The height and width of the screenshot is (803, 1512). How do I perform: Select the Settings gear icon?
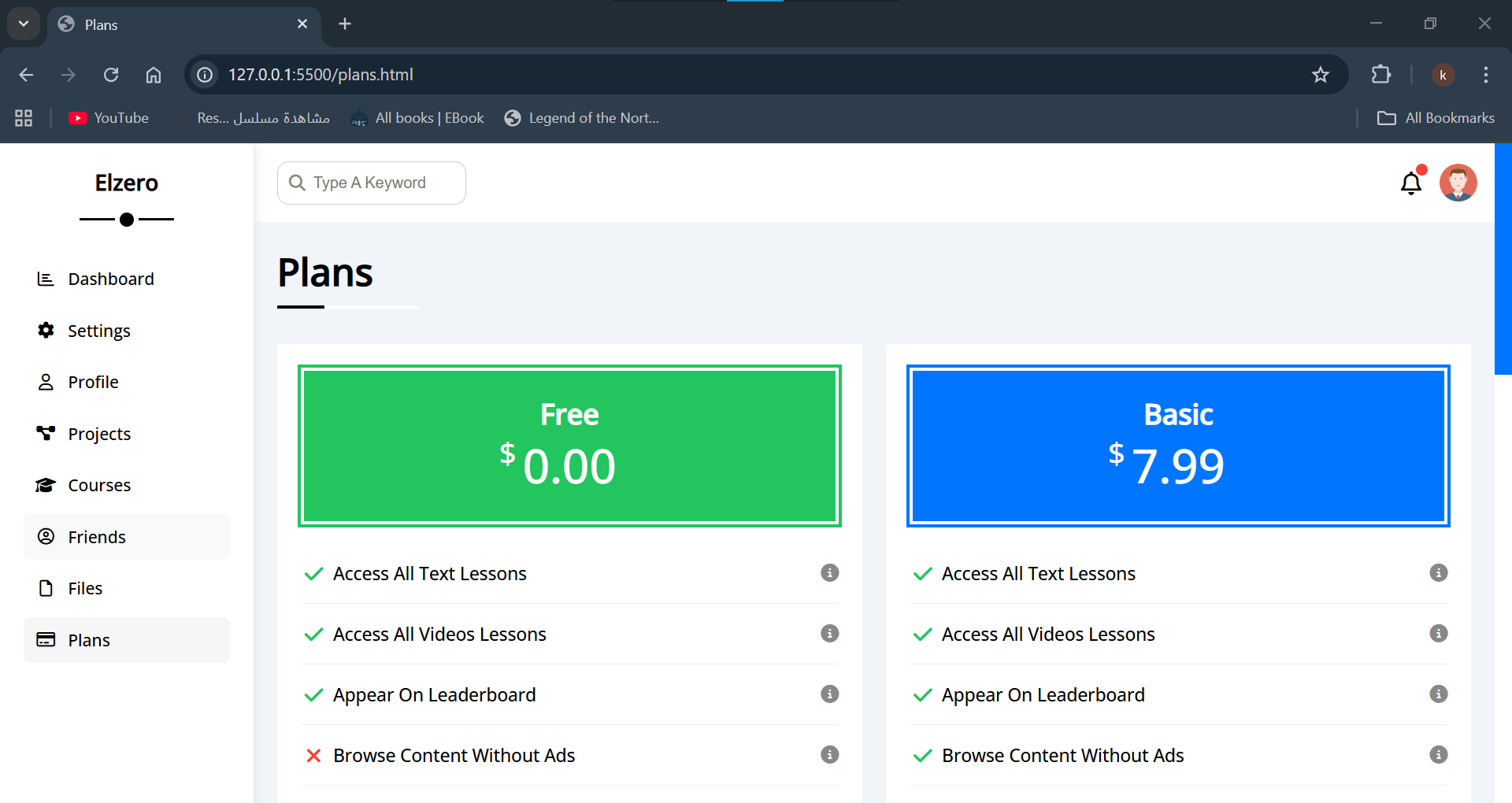pos(45,330)
